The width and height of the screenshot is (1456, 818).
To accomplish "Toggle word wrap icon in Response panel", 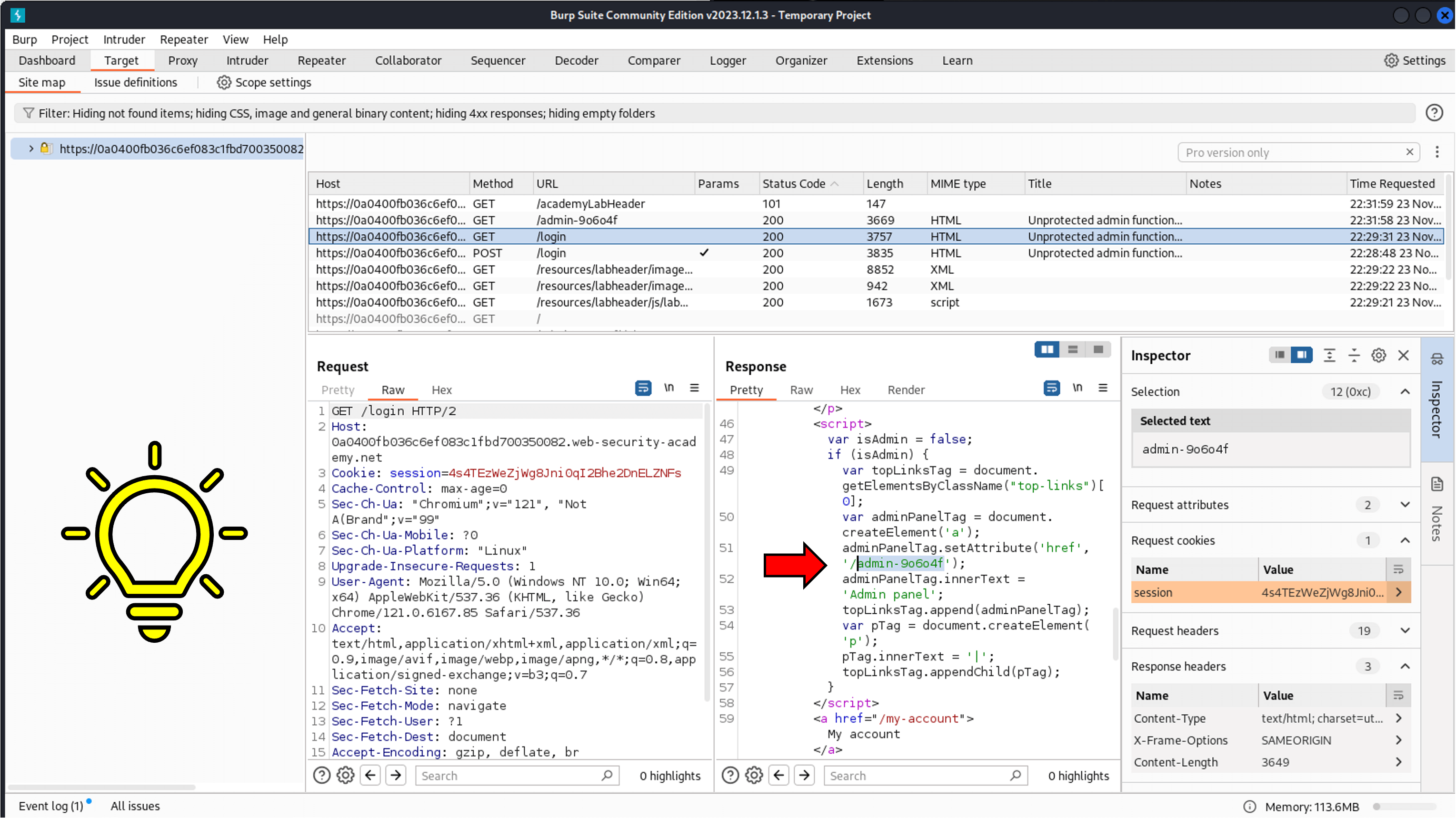I will click(1052, 388).
